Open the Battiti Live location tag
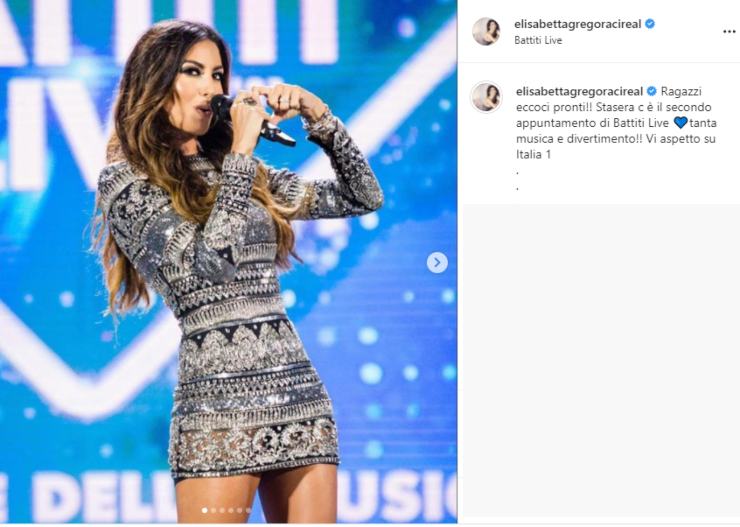 [x=538, y=40]
